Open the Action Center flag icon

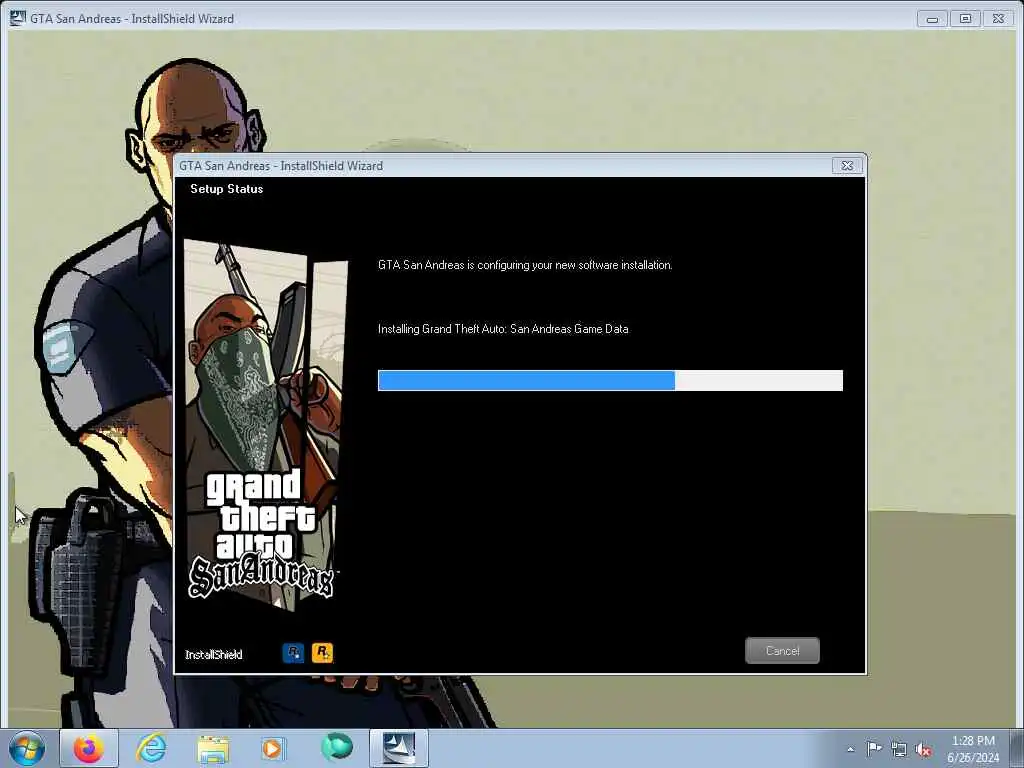click(x=874, y=748)
